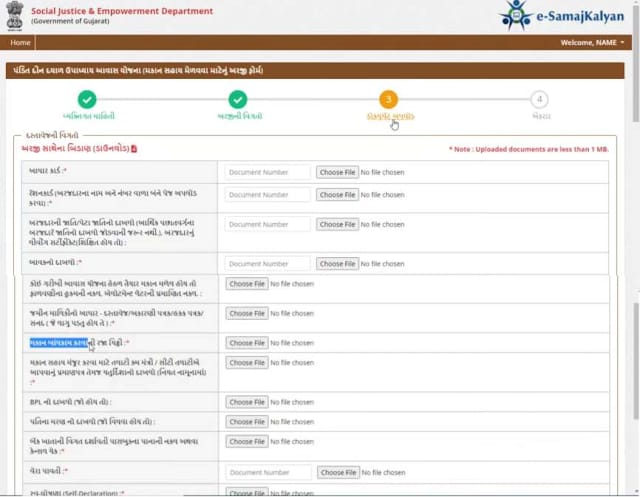
Task: Select step 4 circle in progress bar
Action: pos(540,99)
